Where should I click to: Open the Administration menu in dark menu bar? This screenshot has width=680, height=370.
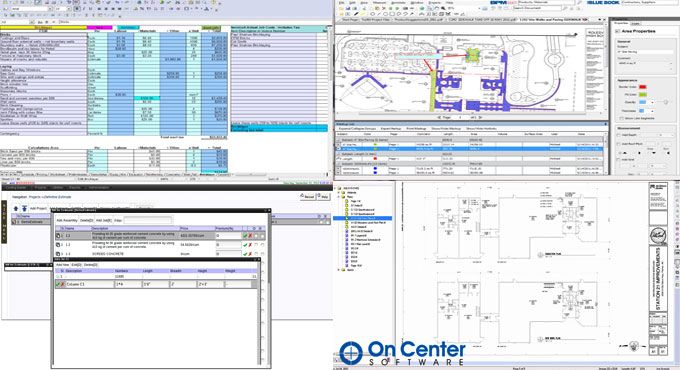[99, 188]
